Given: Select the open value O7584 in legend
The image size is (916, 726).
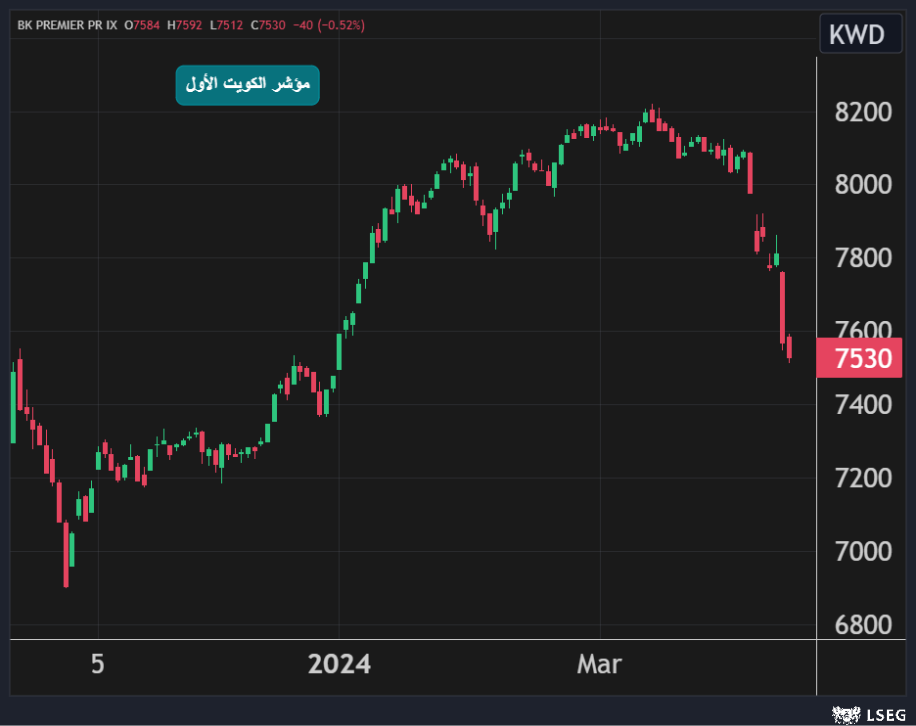Looking at the screenshot, I should point(147,24).
